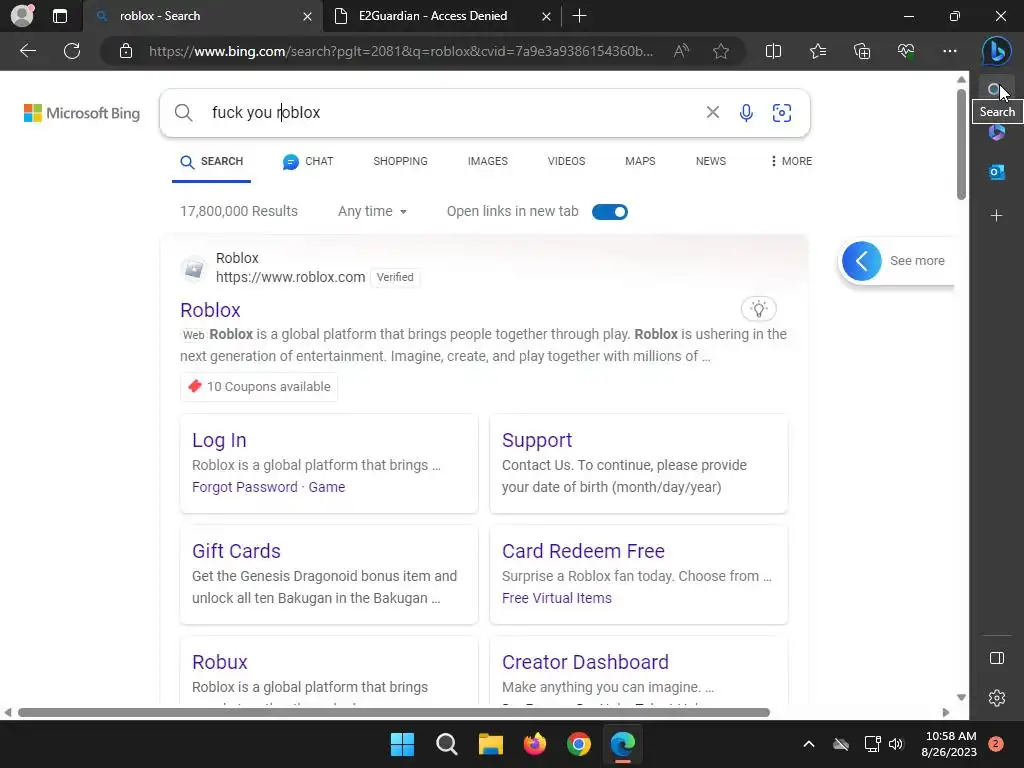Open sidebar settings gear icon
Screen dimensions: 1024x768
point(997,698)
